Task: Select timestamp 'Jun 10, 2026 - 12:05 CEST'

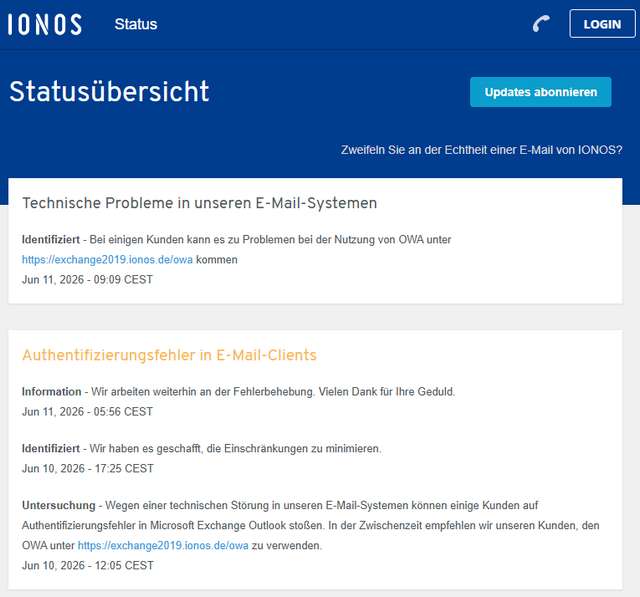Action: pyautogui.click(x=88, y=566)
